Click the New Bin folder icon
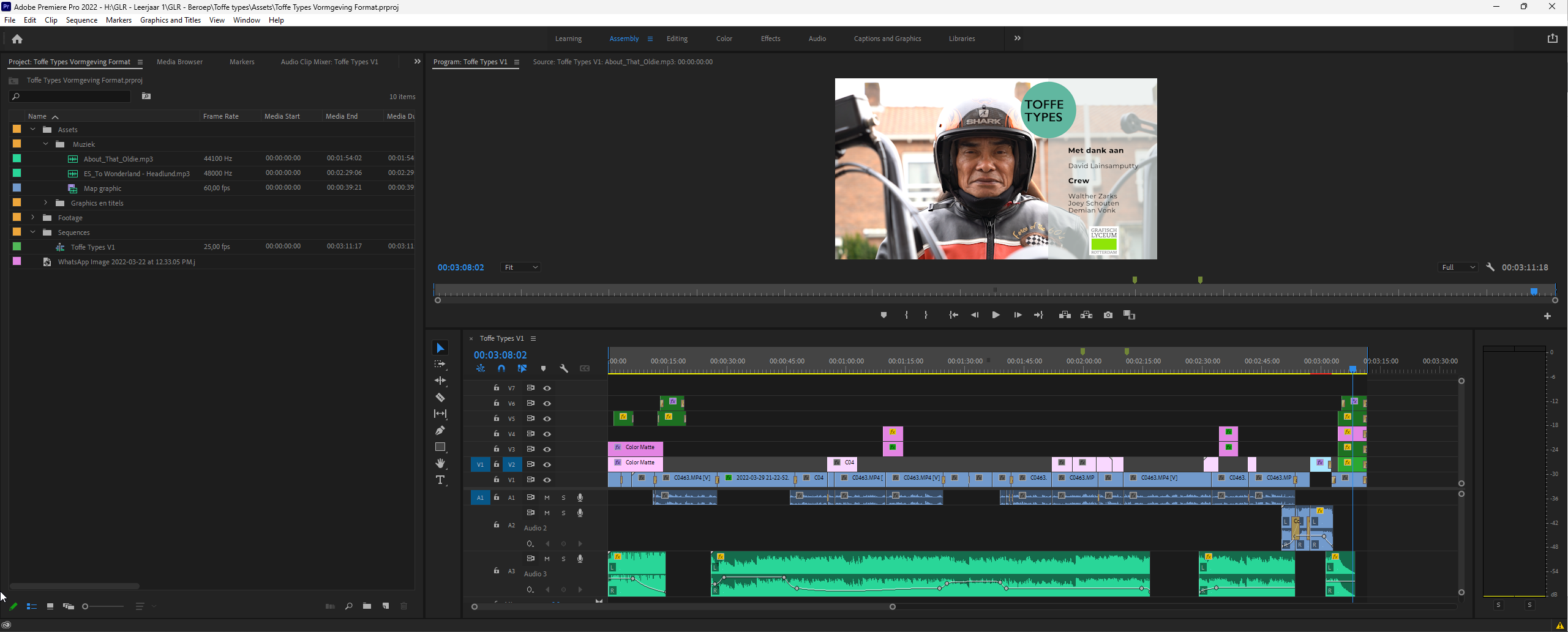1568x632 pixels. pos(367,606)
